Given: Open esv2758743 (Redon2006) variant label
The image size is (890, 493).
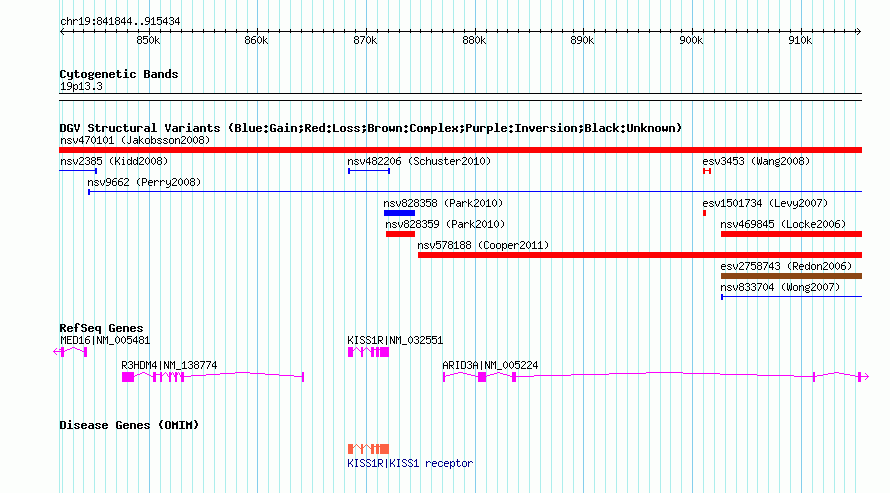Looking at the screenshot, I should [x=786, y=266].
